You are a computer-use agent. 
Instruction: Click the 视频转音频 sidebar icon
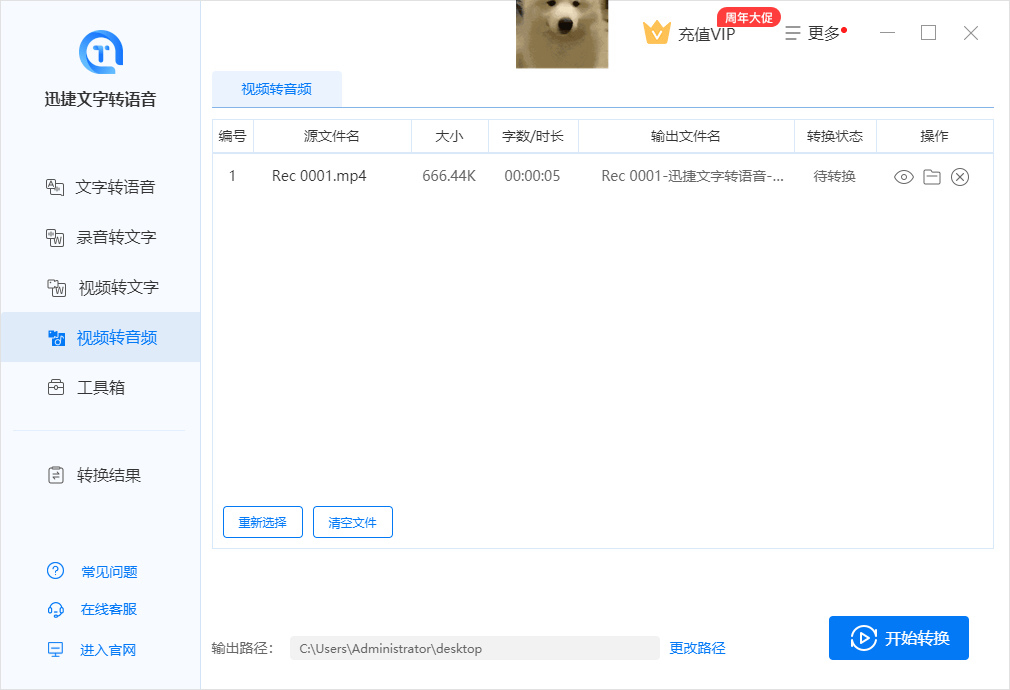coord(57,338)
